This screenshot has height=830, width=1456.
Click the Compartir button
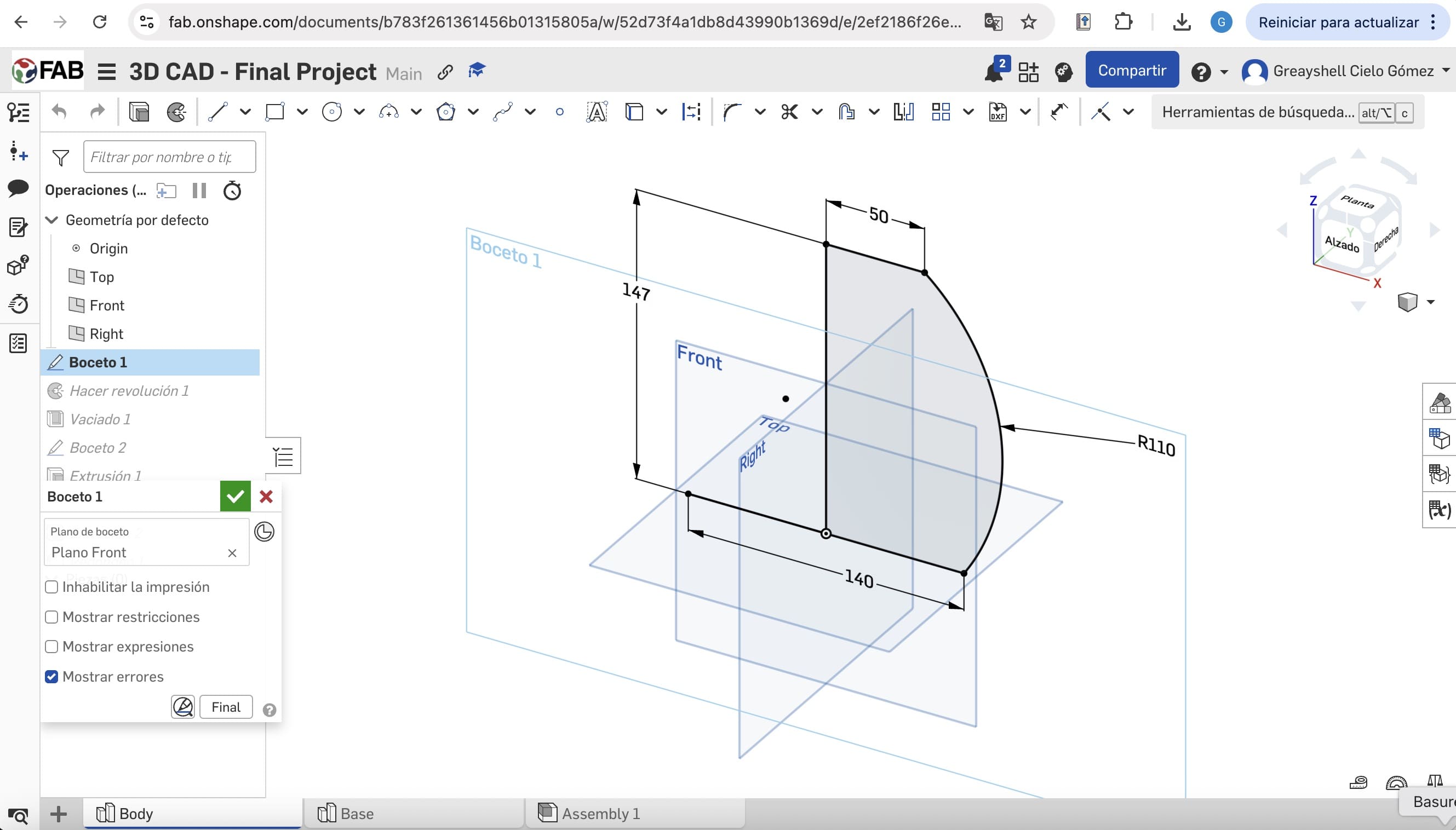(1132, 71)
